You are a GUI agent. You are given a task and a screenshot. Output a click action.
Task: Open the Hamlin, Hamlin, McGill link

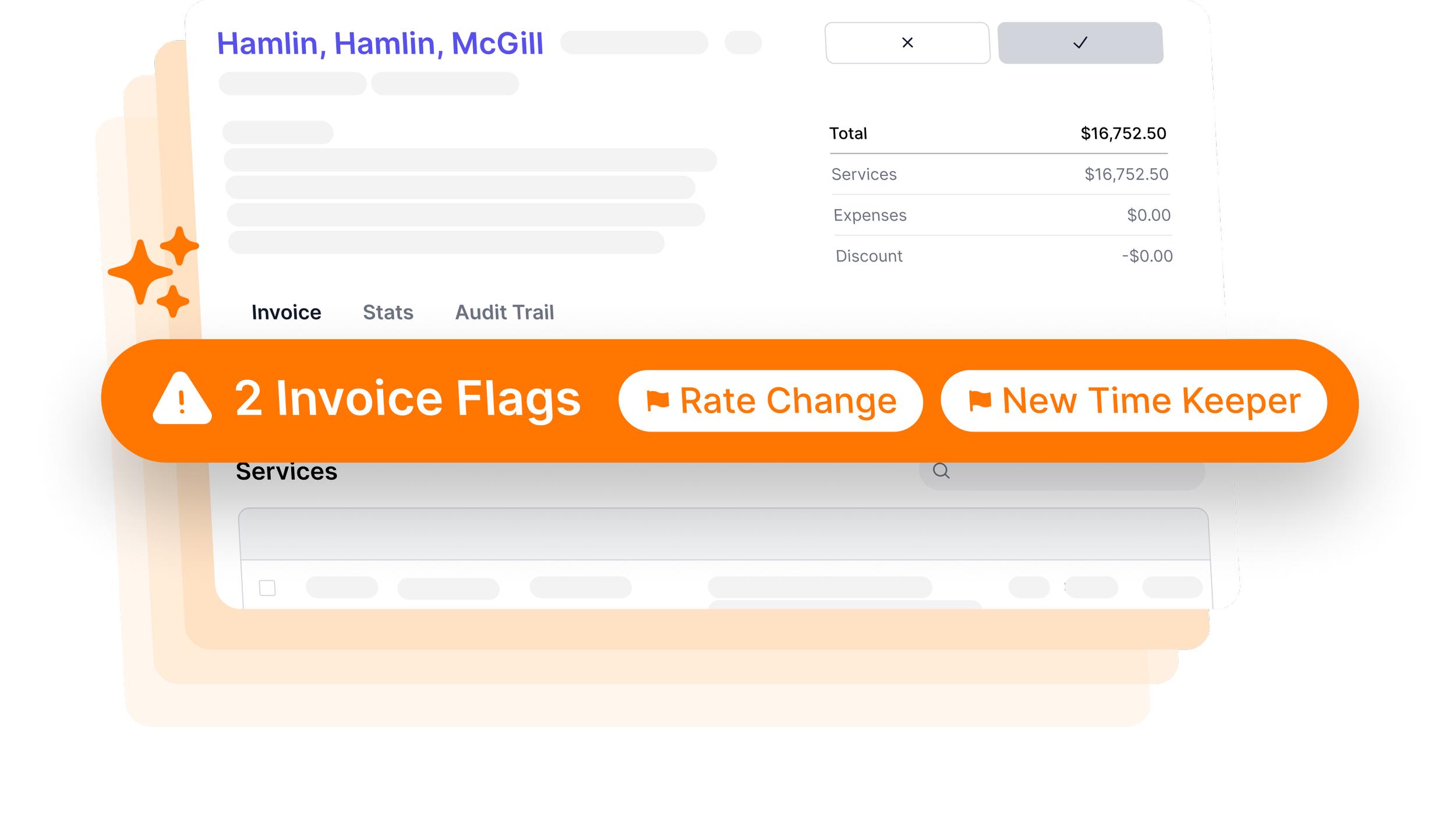[x=380, y=43]
